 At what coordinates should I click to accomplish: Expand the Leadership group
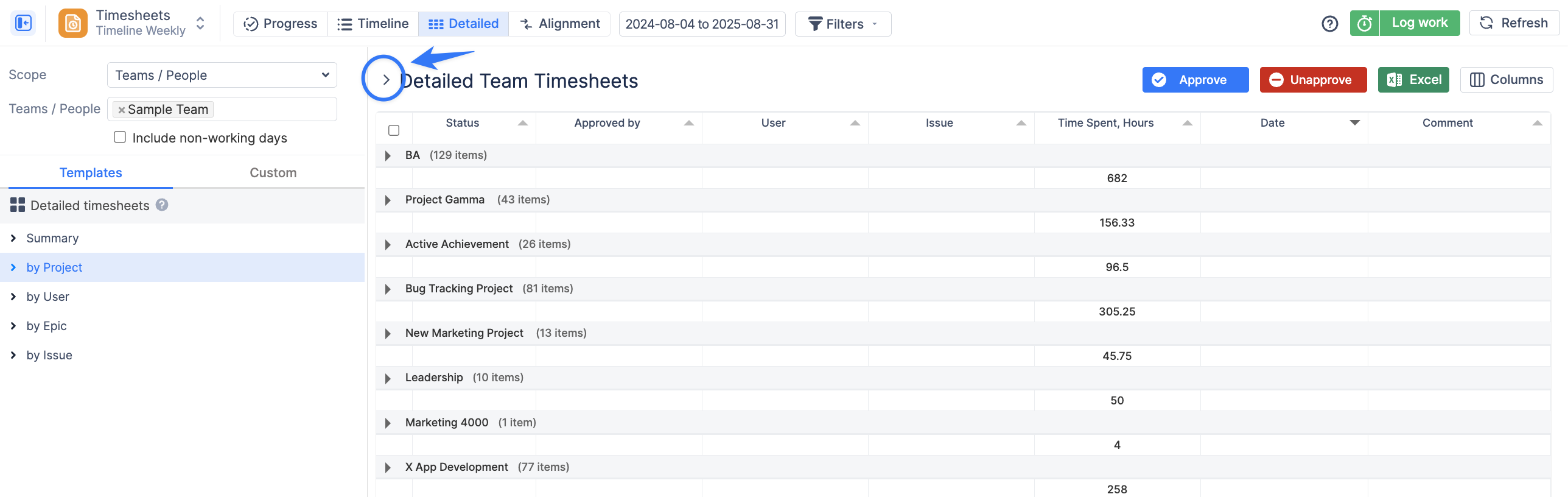pos(388,378)
